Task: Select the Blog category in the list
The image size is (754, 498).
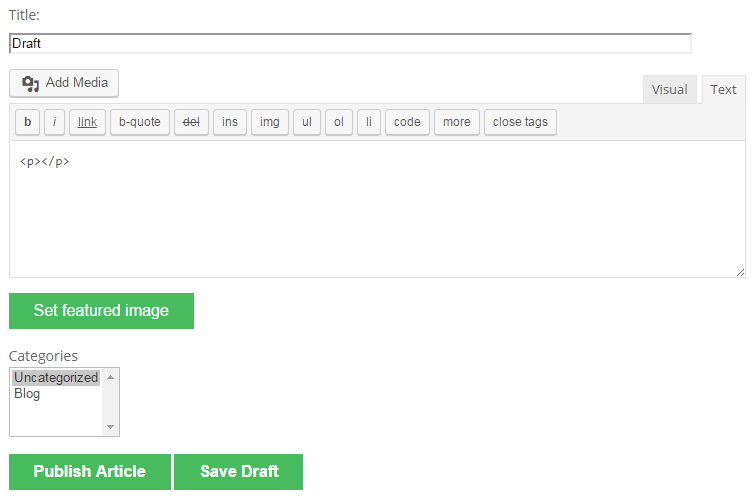Action: (27, 394)
